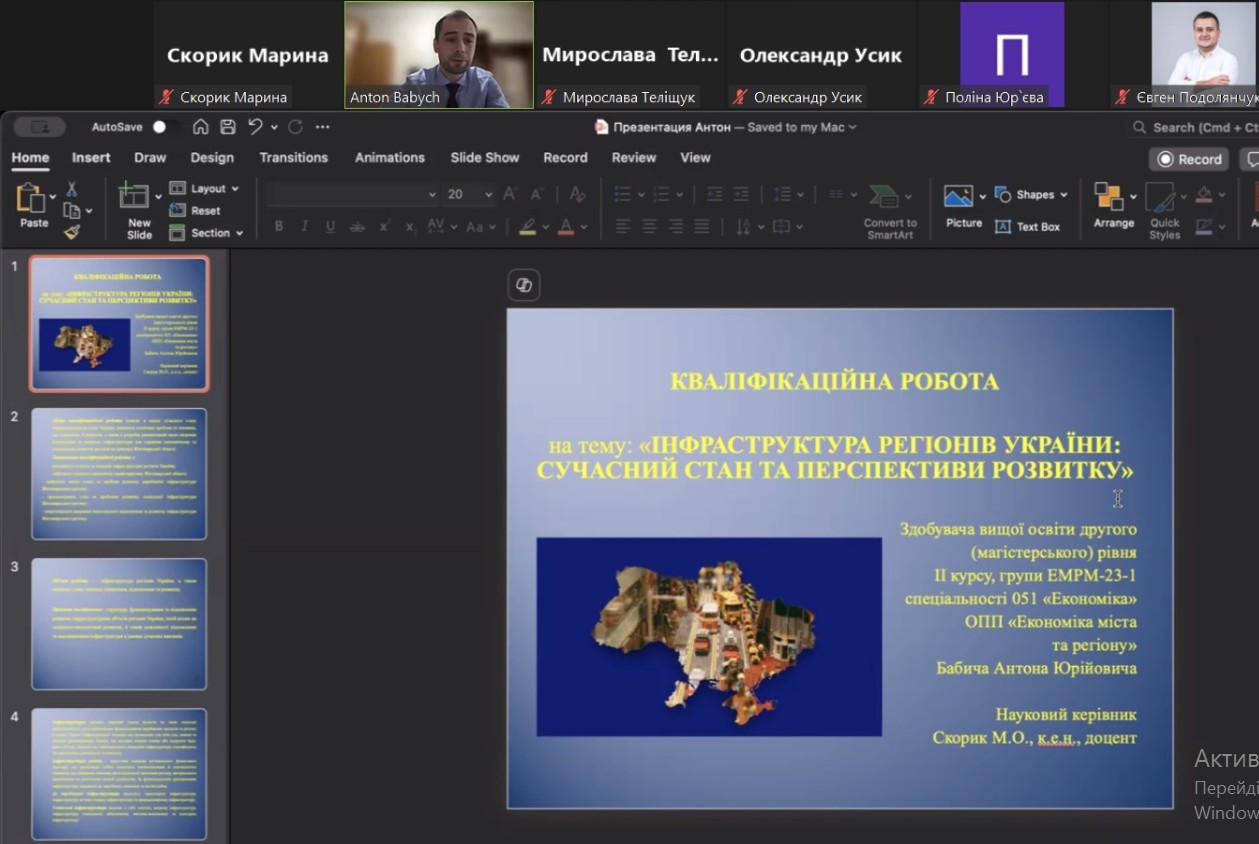
Task: Align text right
Action: point(675,227)
